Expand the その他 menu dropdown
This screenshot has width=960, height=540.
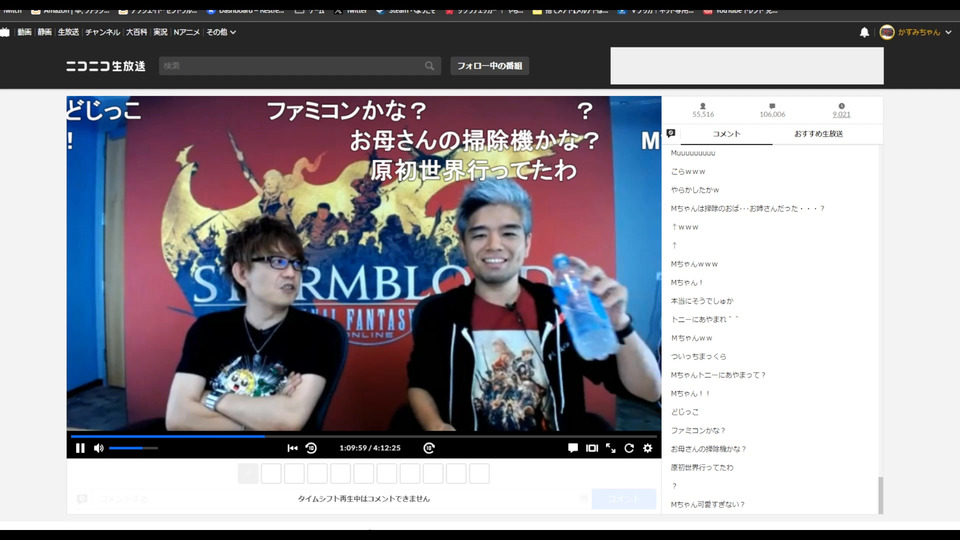pyautogui.click(x=221, y=32)
